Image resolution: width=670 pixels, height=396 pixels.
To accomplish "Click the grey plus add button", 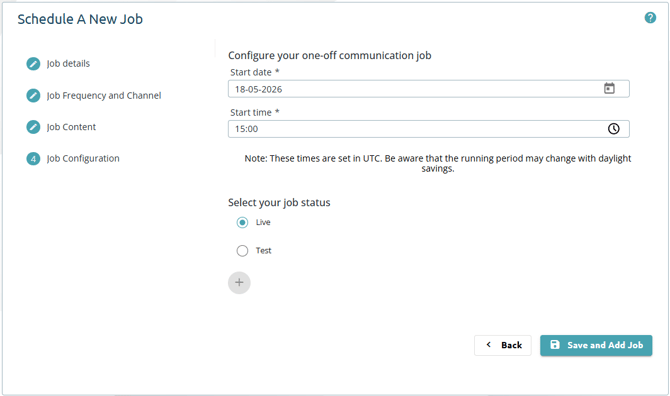I will pyautogui.click(x=239, y=282).
